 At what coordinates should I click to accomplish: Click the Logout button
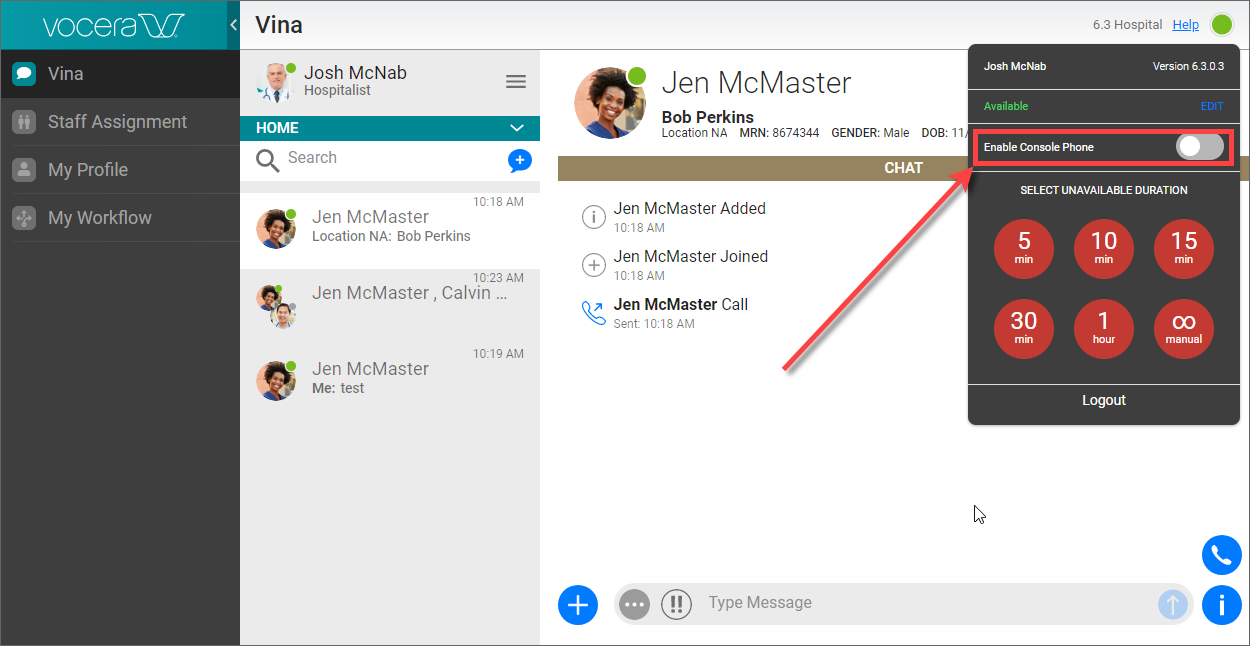(1103, 400)
